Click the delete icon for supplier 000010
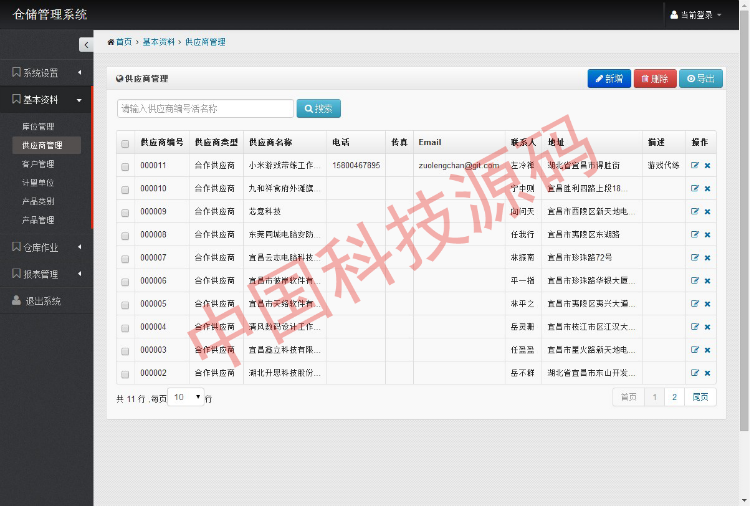The height and width of the screenshot is (506, 750). (707, 188)
